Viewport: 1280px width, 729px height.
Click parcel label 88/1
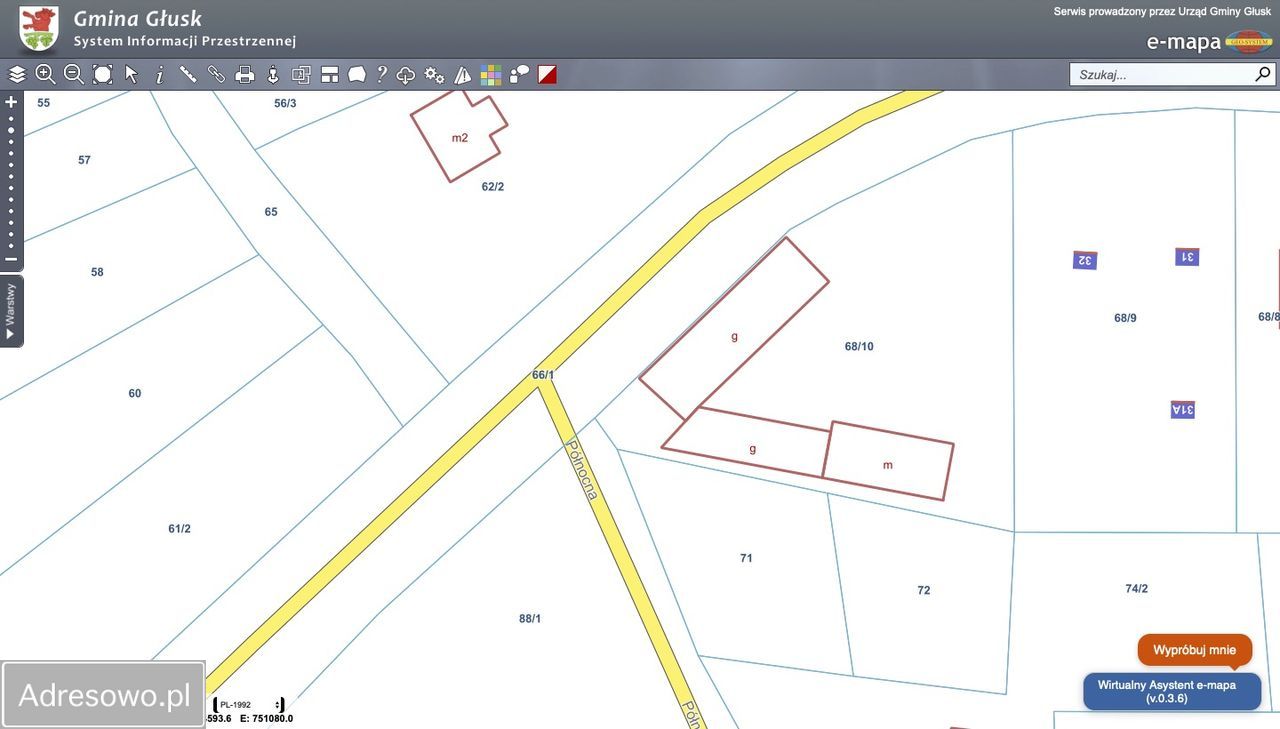click(x=530, y=619)
